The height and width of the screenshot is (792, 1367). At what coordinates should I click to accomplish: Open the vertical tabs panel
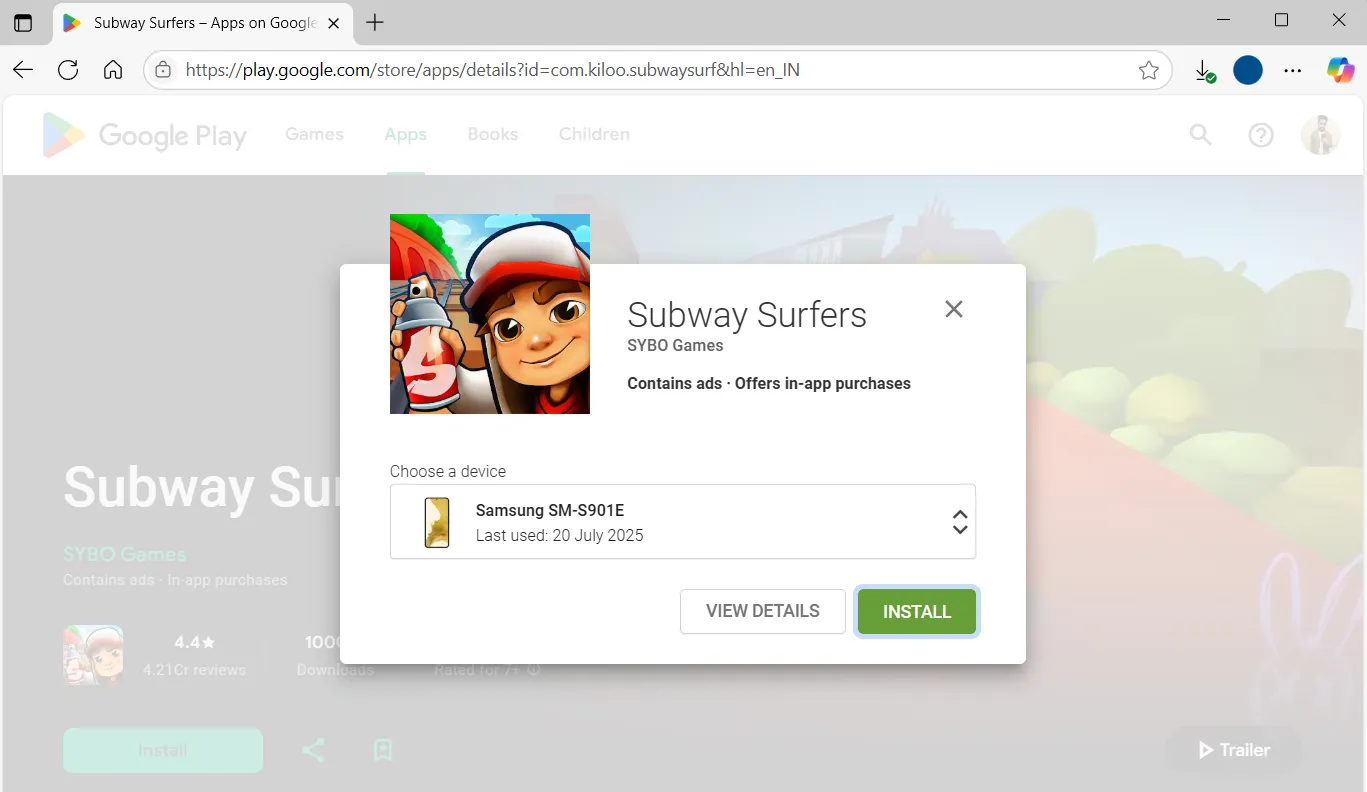coord(22,21)
